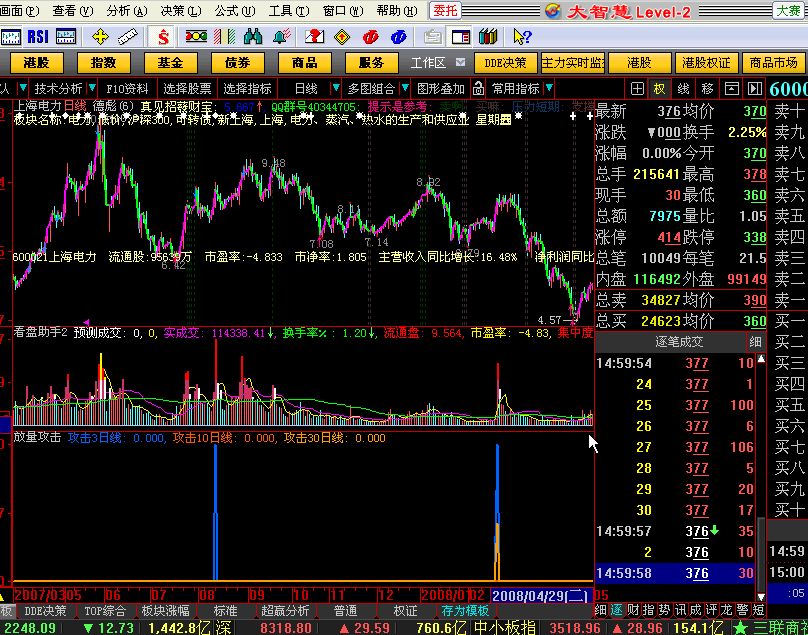Click the tick list scrollbar up arrow
This screenshot has height=635, width=808.
point(761,359)
